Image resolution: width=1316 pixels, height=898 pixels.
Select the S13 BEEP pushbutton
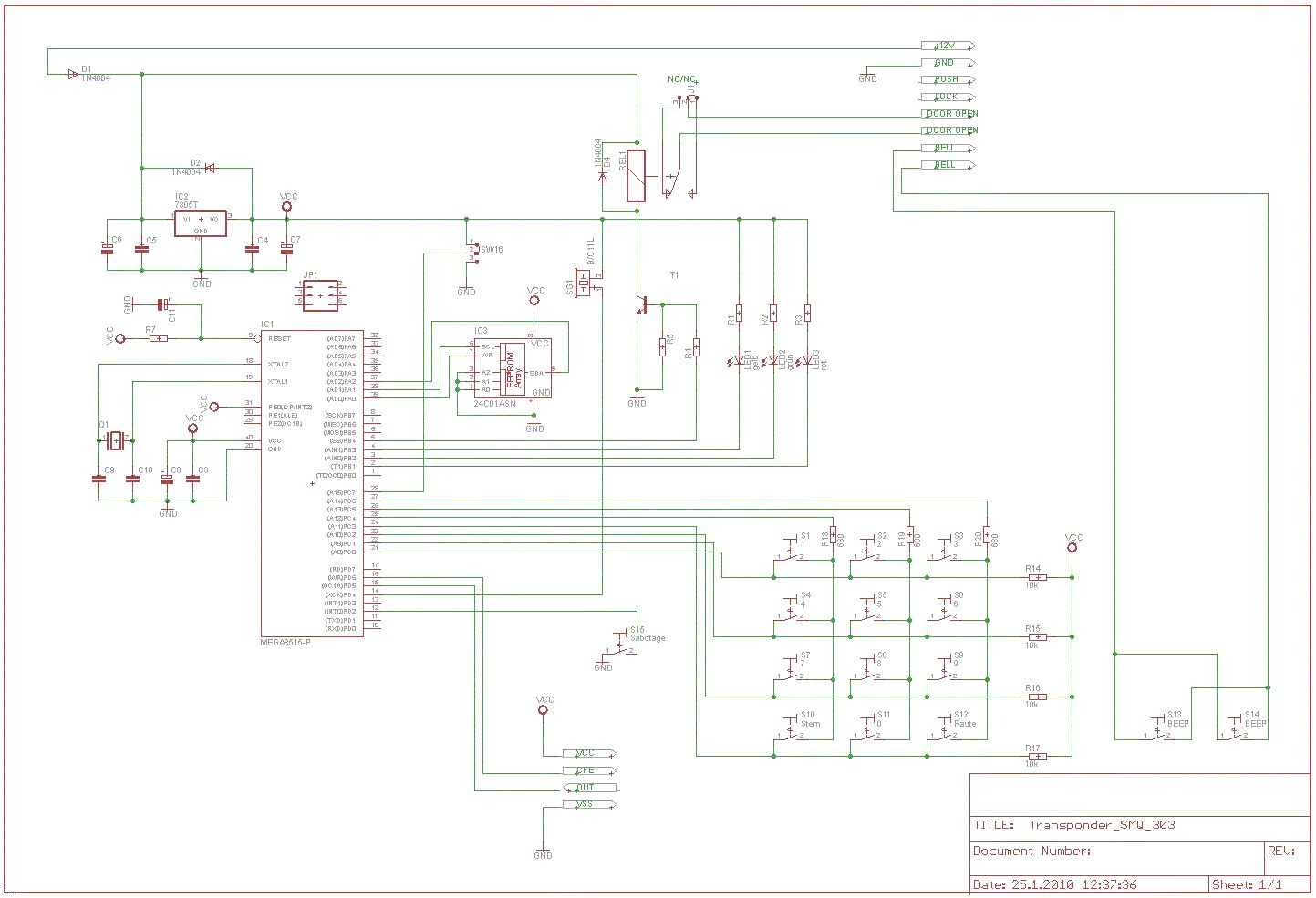coord(1155,728)
